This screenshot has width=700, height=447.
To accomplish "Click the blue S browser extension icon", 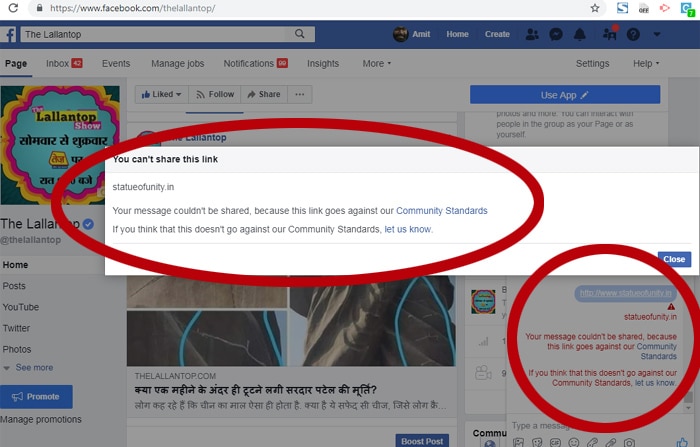I will click(622, 8).
